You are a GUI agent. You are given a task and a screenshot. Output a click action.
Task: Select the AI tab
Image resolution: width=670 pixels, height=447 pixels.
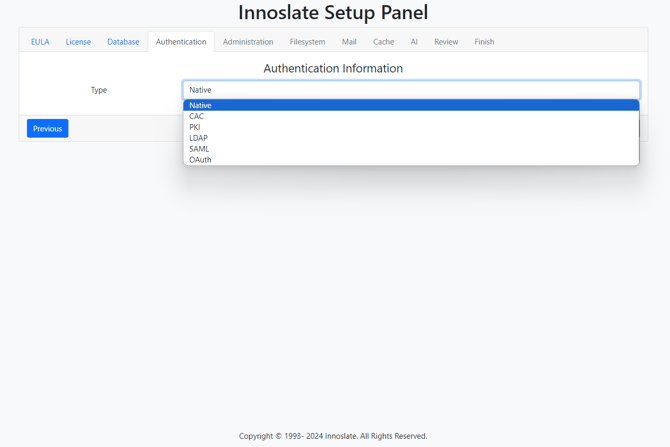(x=414, y=42)
